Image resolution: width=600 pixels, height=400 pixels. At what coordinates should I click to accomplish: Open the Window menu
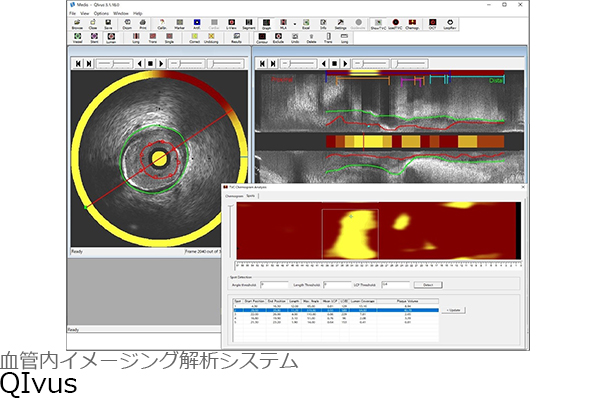coord(121,13)
